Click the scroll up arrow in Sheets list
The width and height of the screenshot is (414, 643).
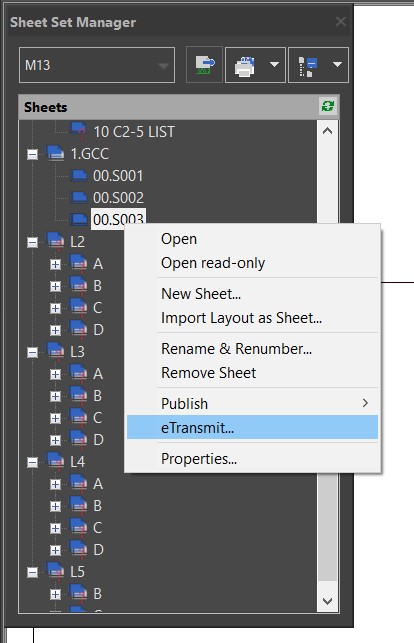tap(328, 131)
